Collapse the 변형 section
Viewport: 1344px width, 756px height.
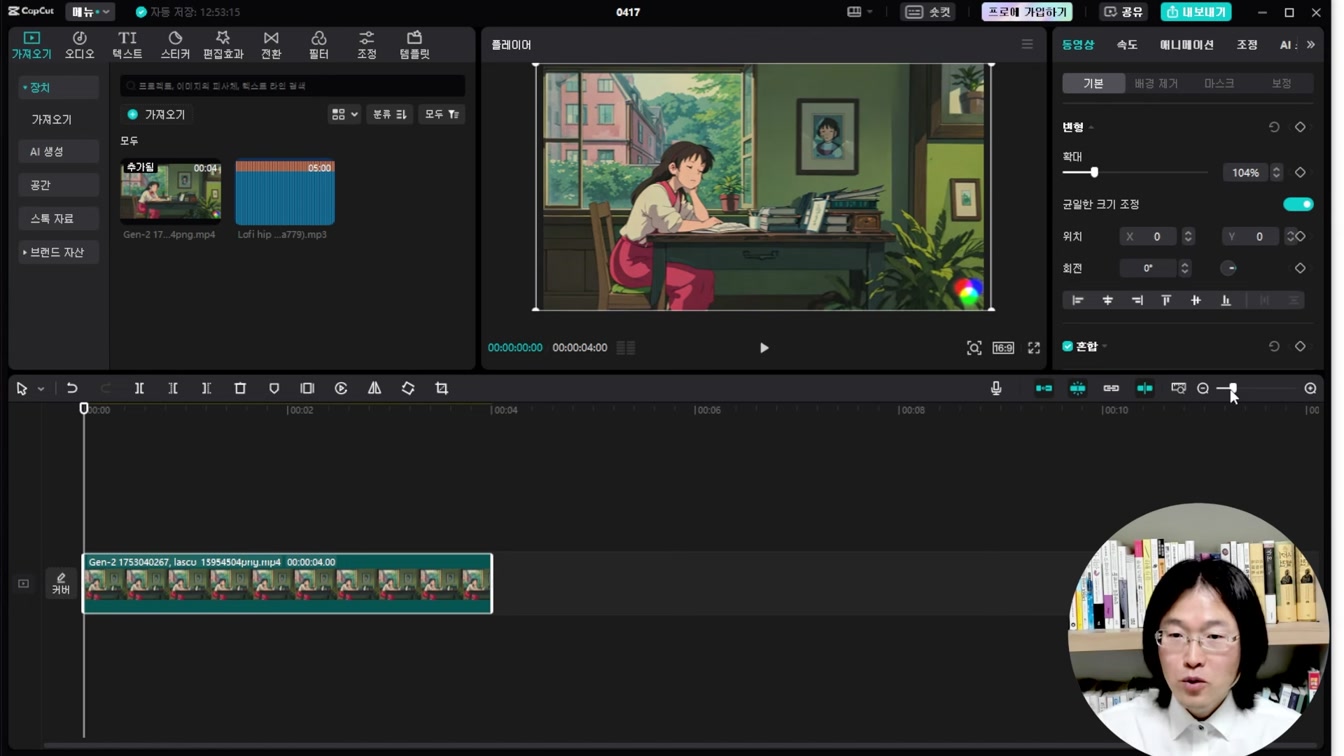point(1091,128)
